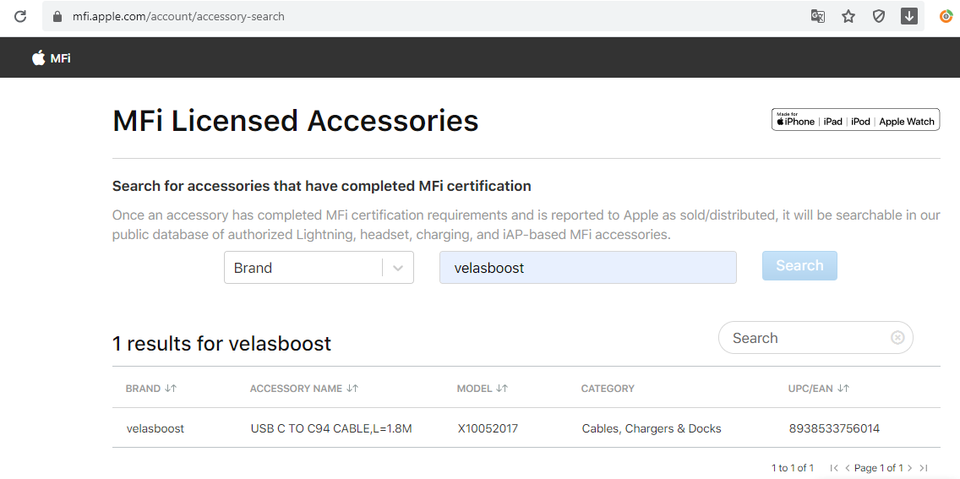Click the Apple logo in header

pyautogui.click(x=39, y=58)
